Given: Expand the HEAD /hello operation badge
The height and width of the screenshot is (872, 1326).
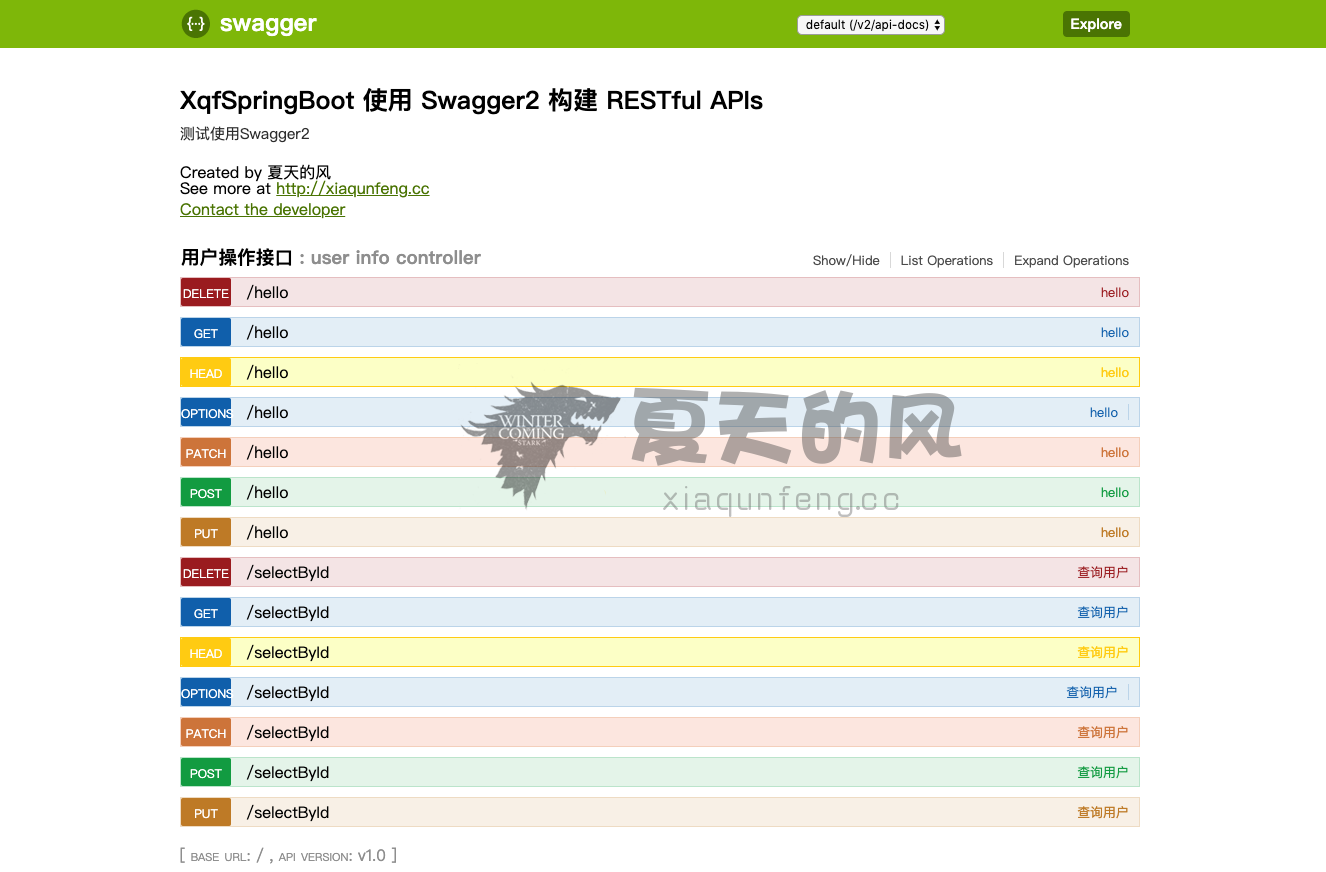Looking at the screenshot, I should point(206,373).
